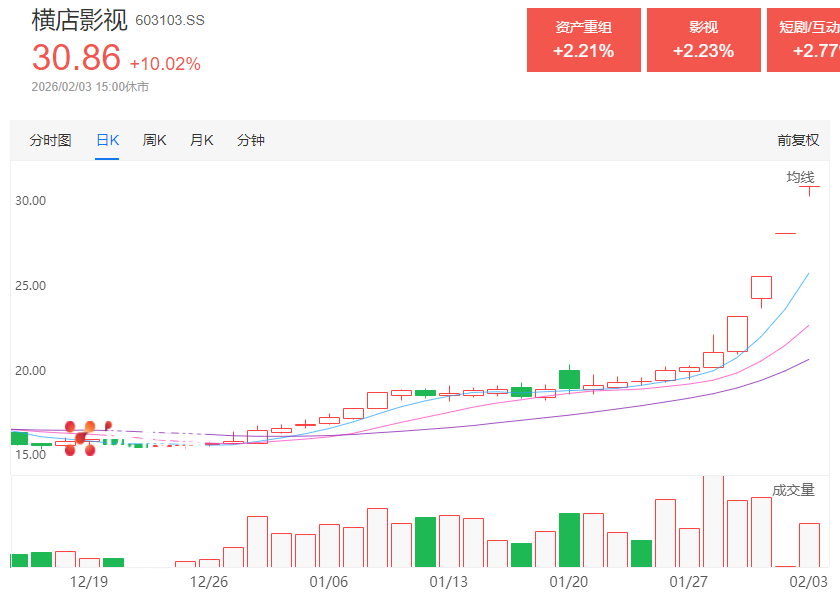Toggle the 成交量 volume indicator
Screen dimensions: 840x594
pos(793,490)
